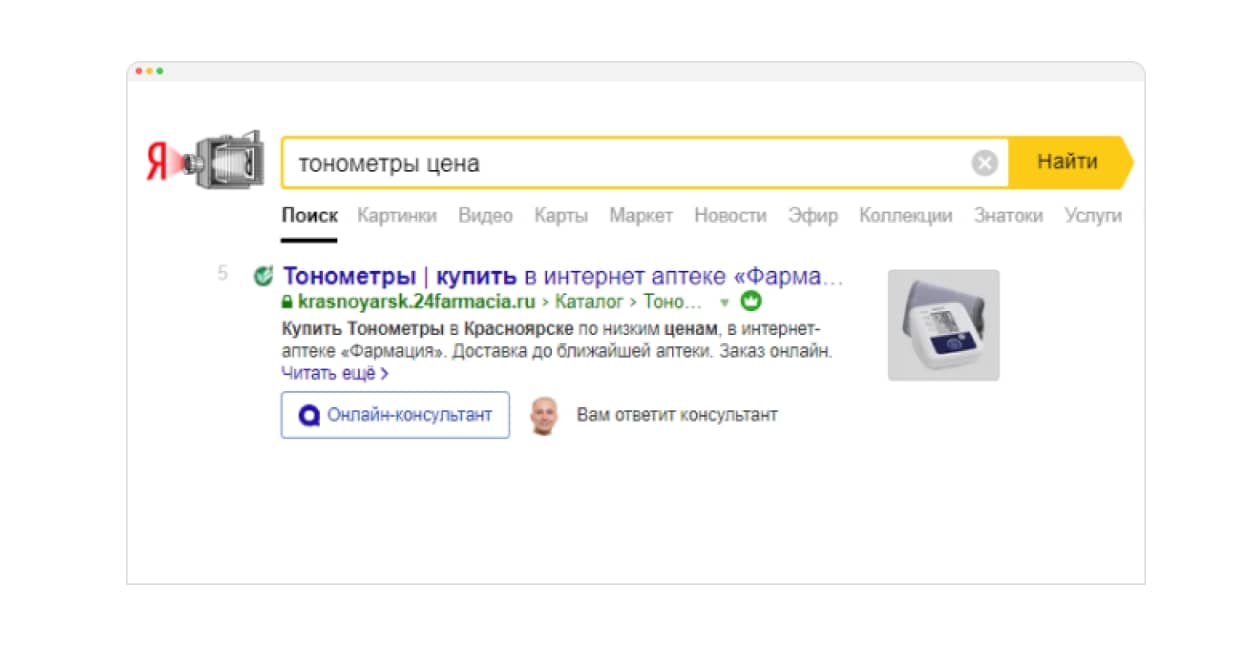The height and width of the screenshot is (661, 1251).
Task: Clear the search query with the X icon
Action: (x=985, y=163)
